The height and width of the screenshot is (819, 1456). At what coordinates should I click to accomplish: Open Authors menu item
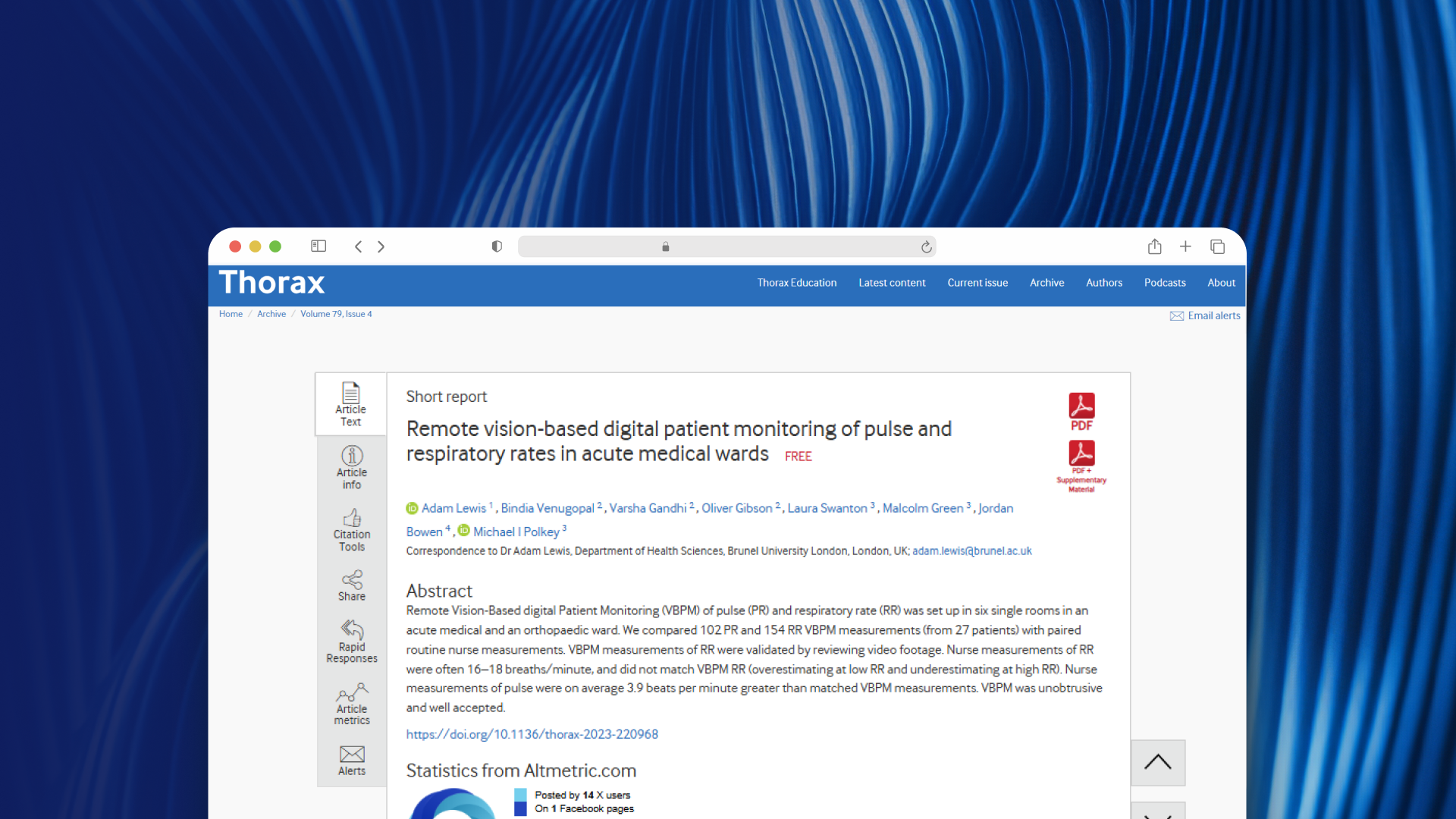click(1104, 283)
